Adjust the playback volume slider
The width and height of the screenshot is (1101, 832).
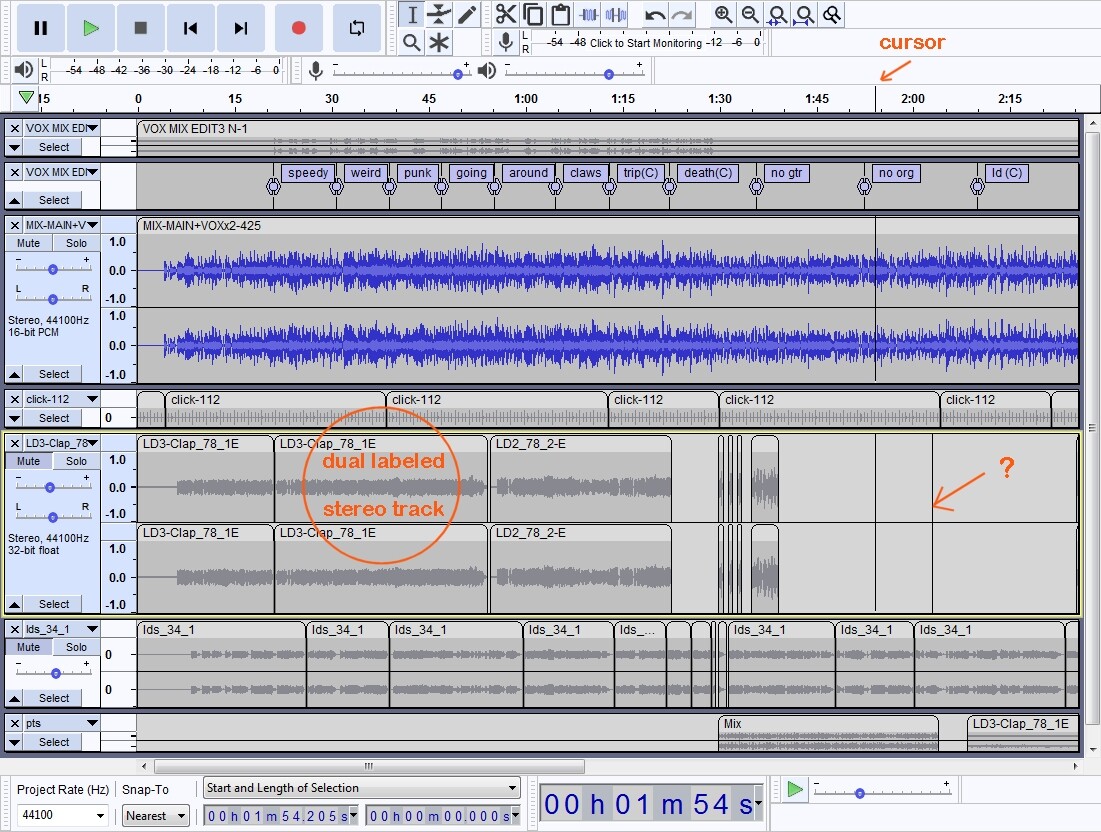coord(574,71)
